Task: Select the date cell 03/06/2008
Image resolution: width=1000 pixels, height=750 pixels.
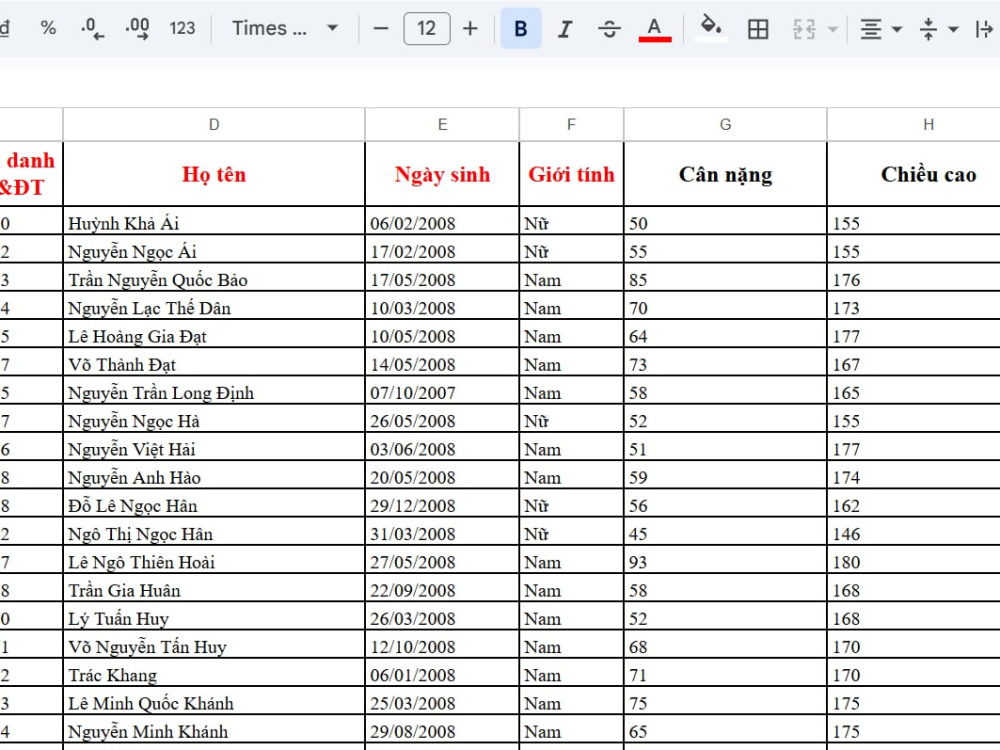Action: [x=442, y=446]
